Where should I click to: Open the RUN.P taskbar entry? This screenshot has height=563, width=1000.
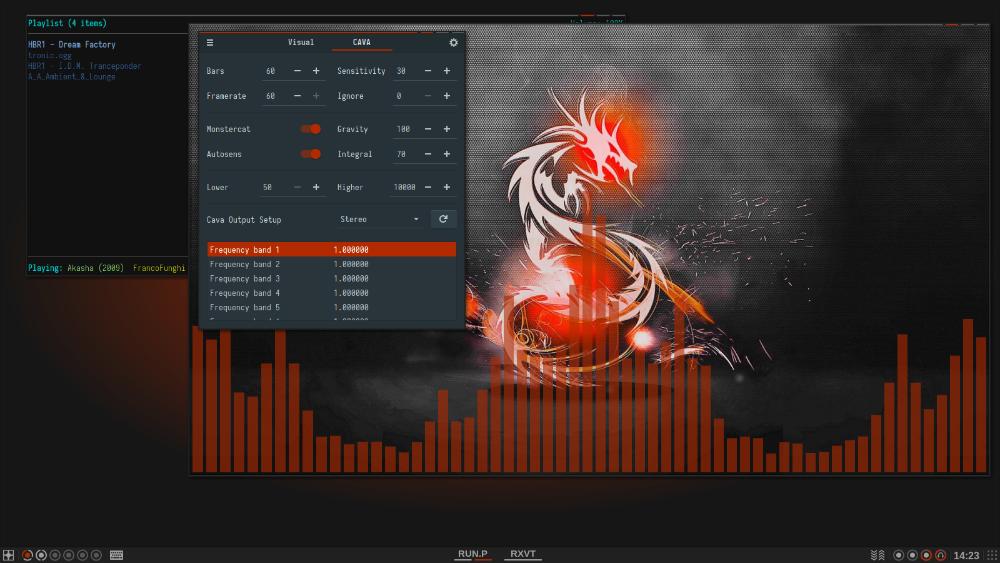pos(473,554)
